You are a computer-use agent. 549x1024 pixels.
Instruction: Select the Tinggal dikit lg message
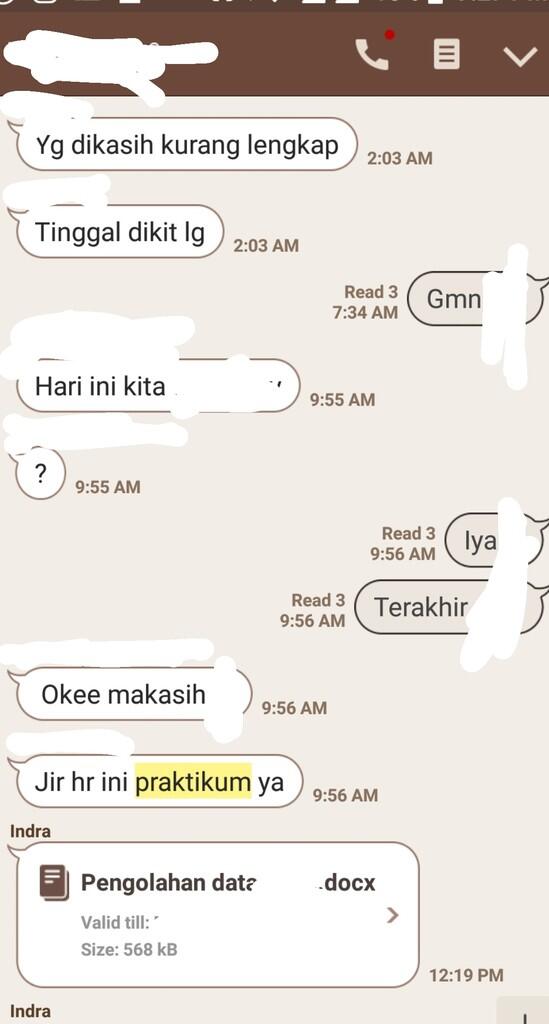tap(120, 231)
